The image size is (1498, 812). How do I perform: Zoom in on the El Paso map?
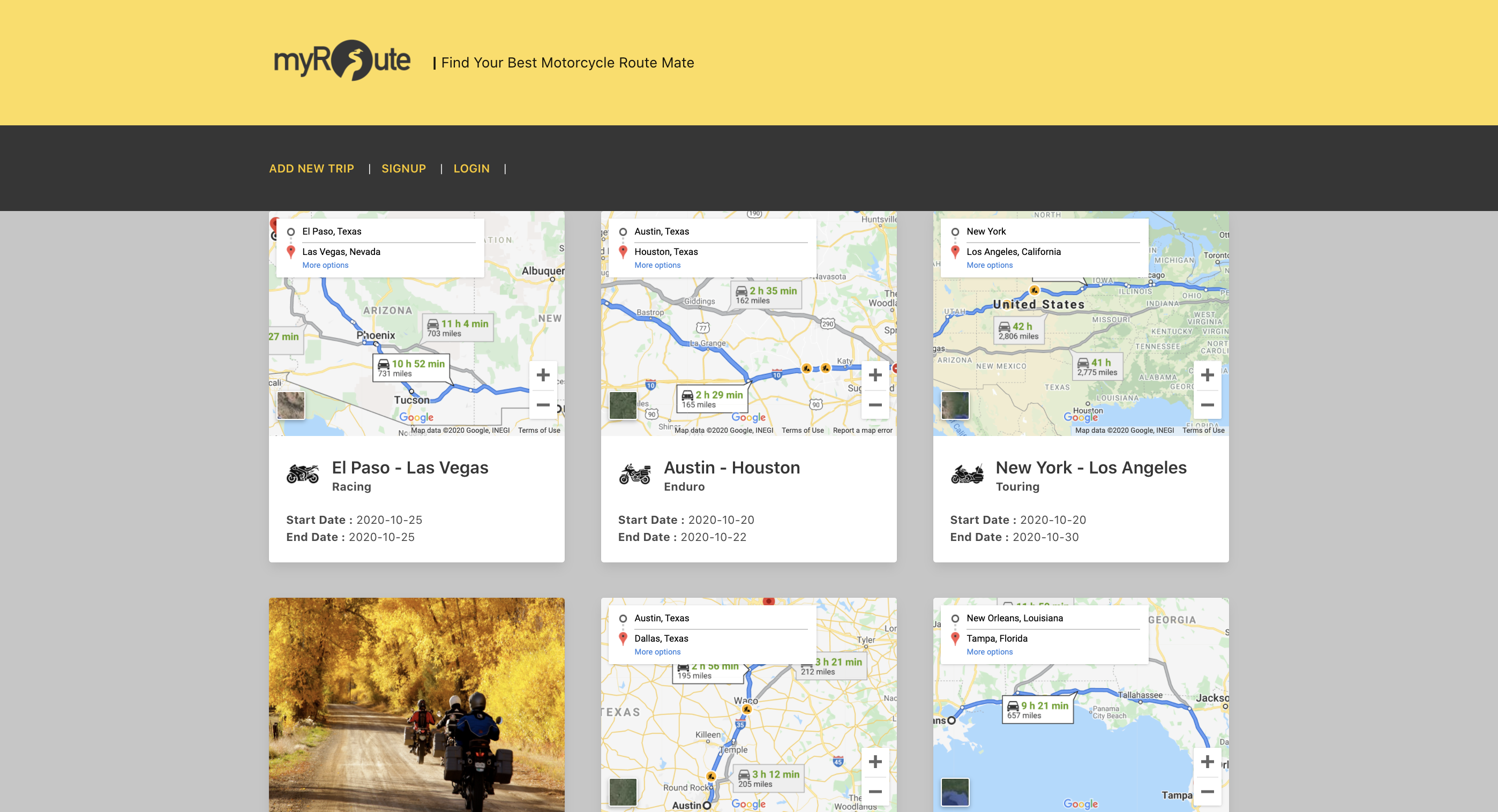(543, 375)
